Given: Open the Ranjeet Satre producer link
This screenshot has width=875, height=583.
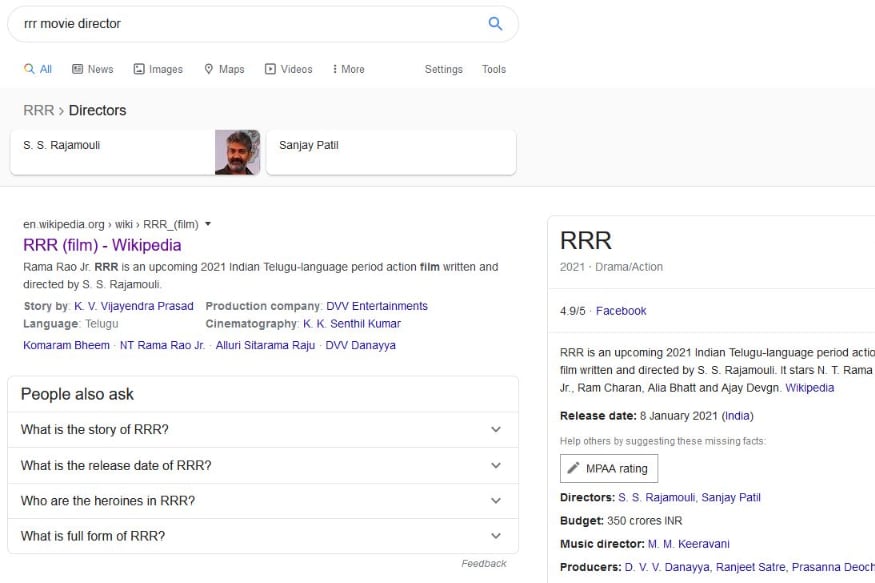Looking at the screenshot, I should click(751, 567).
